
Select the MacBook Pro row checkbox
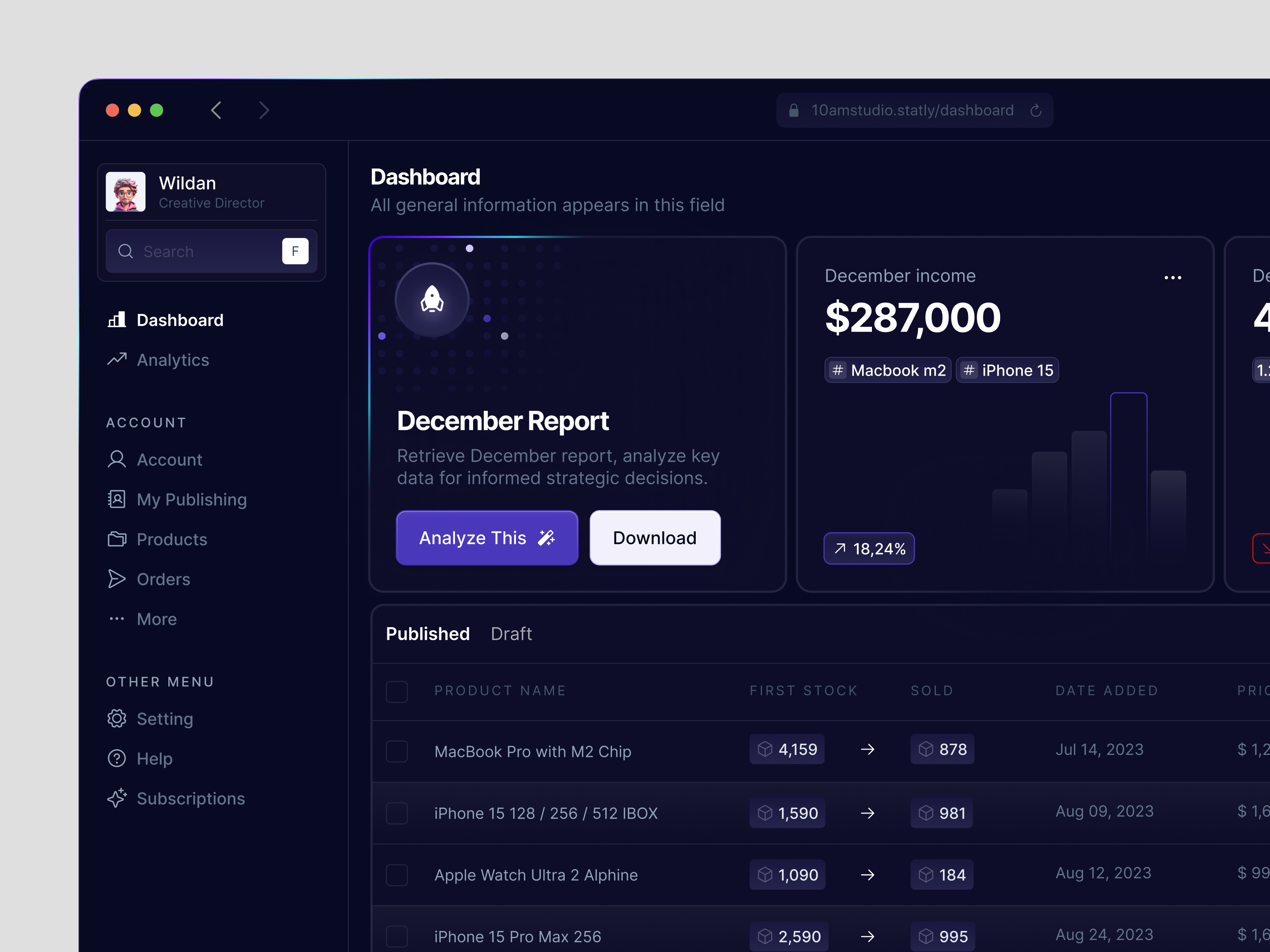coord(397,751)
